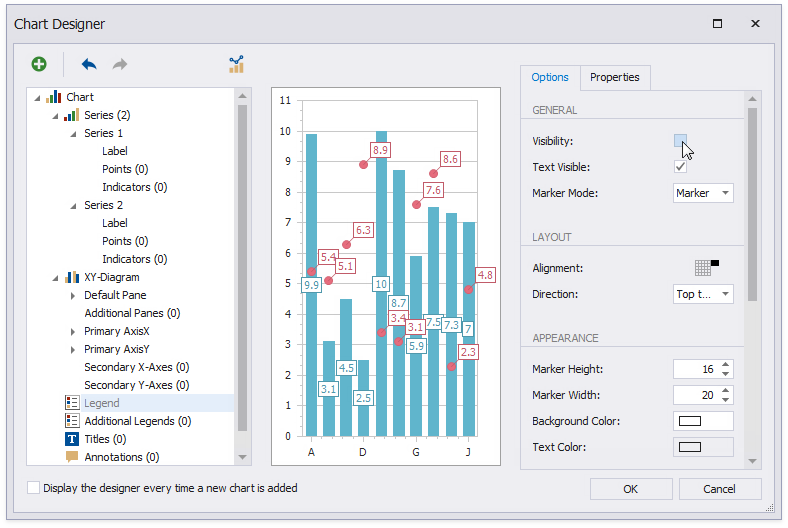Increase Marker Height with up spinner

[x=726, y=364]
